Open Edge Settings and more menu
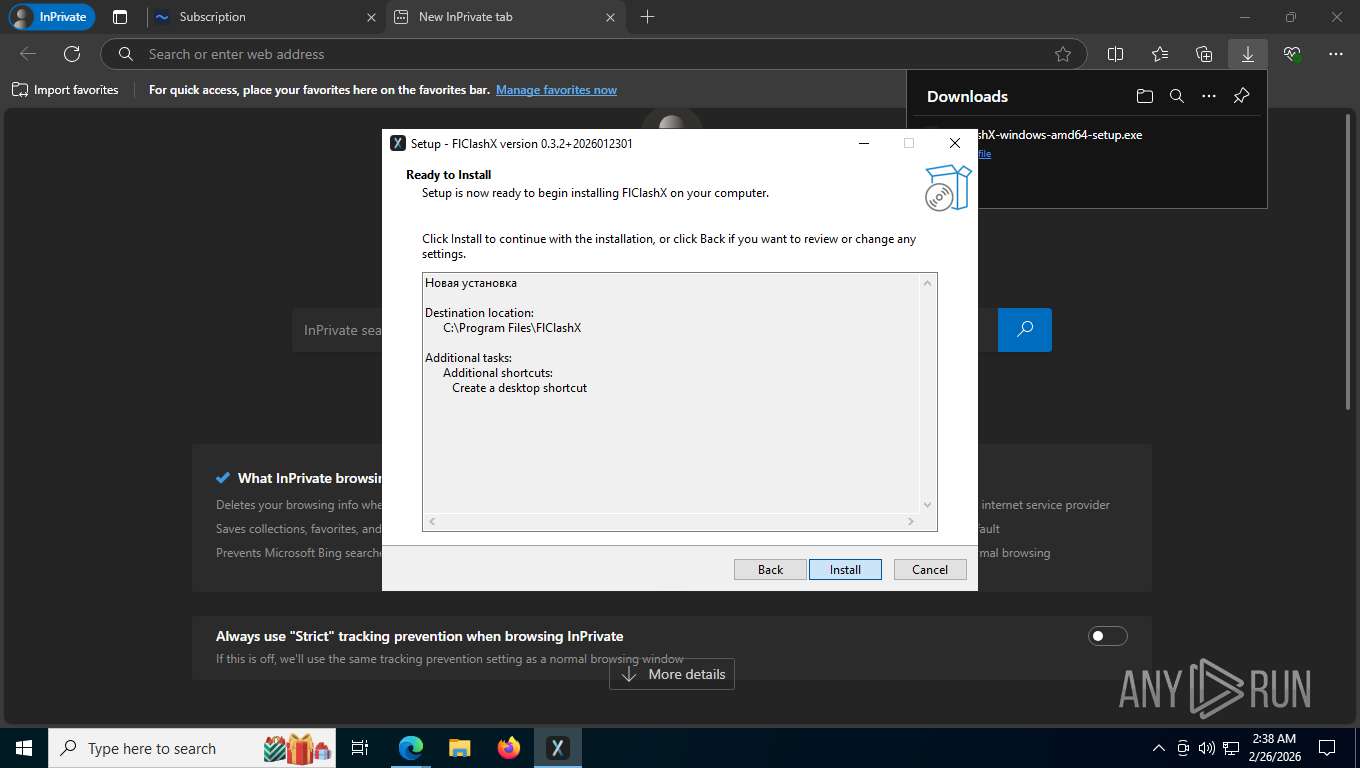The image size is (1360, 768). click(1336, 54)
